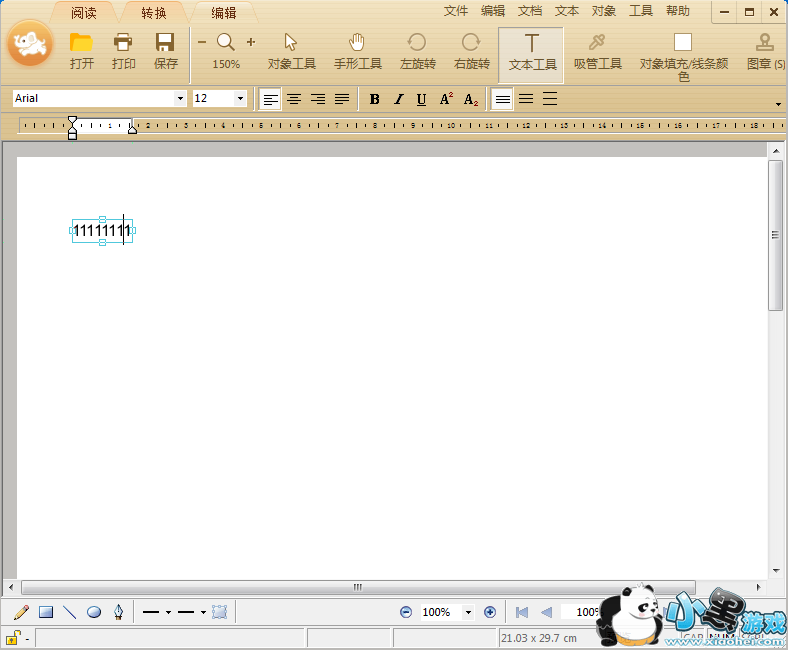The height and width of the screenshot is (650, 788).
Task: Click the print icon (打印)
Action: tap(123, 50)
